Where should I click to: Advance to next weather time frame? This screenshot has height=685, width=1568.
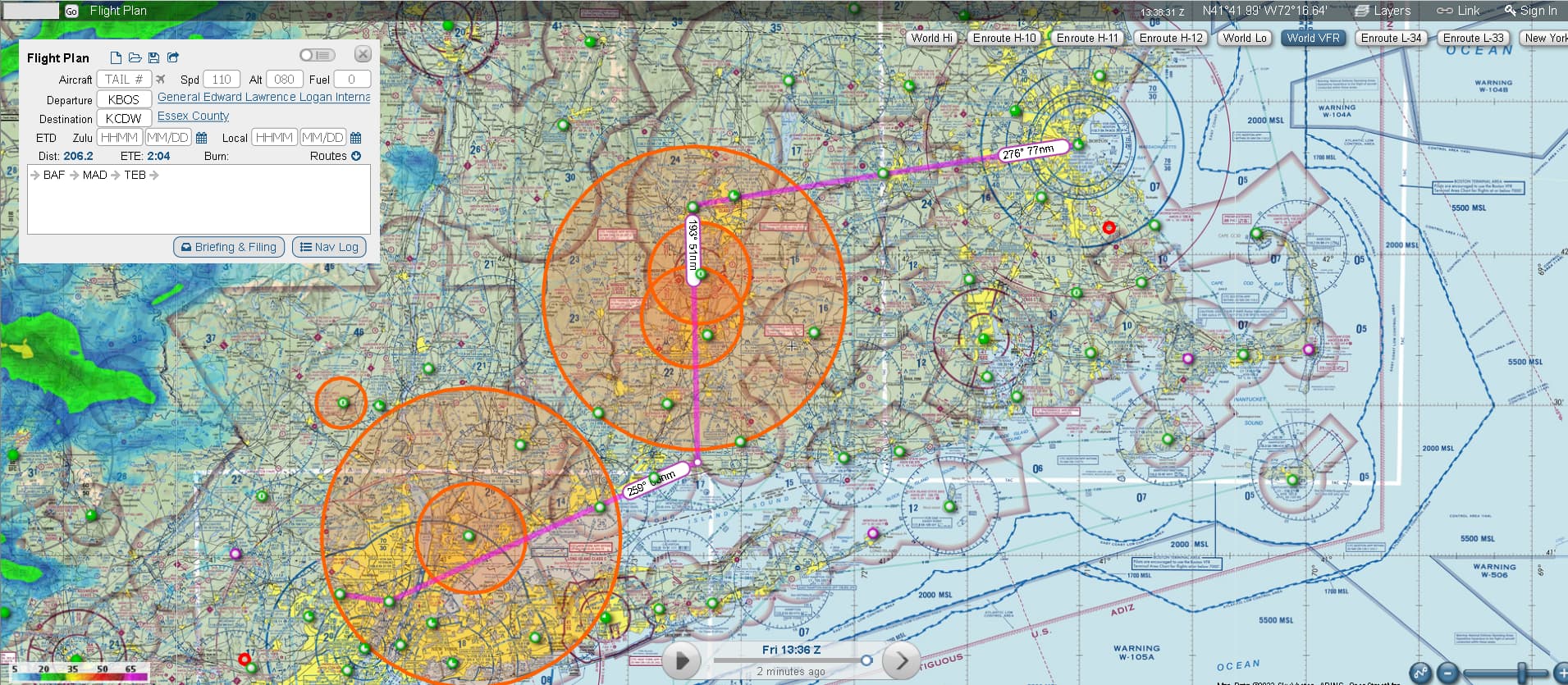click(901, 660)
